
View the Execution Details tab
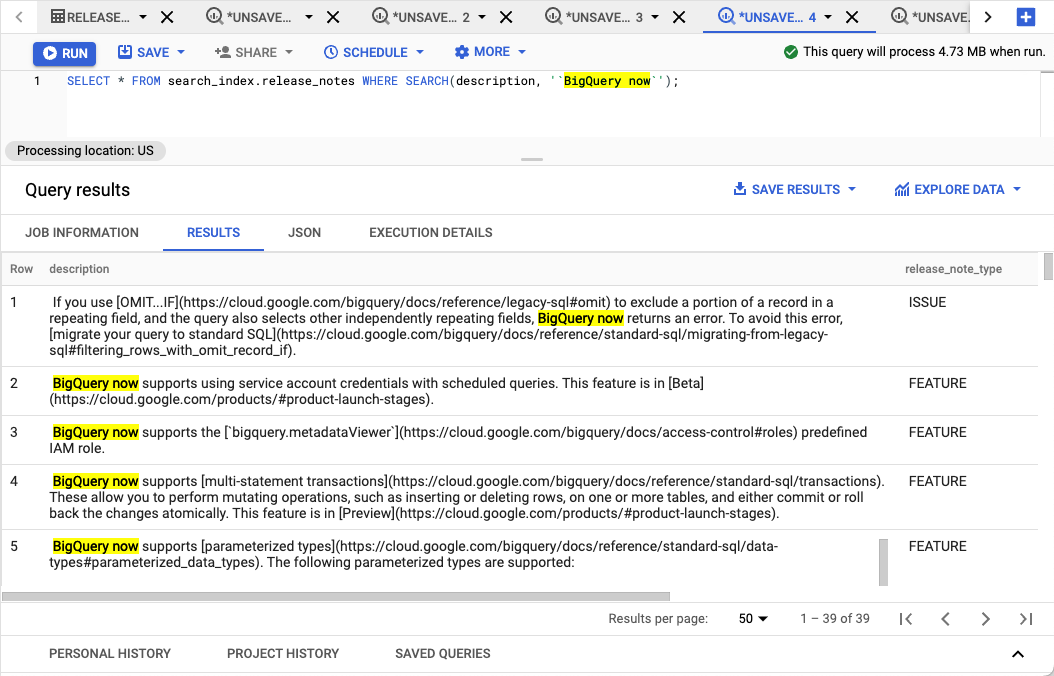(430, 232)
